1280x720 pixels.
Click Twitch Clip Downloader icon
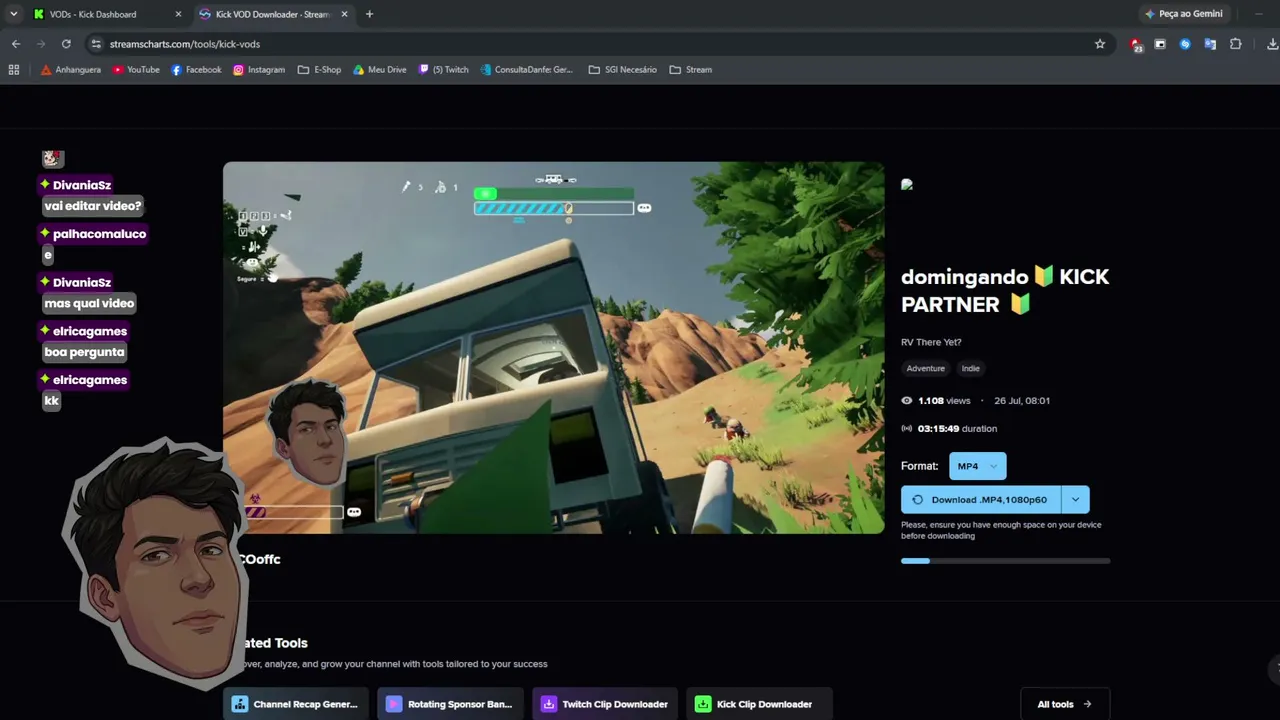click(x=549, y=704)
